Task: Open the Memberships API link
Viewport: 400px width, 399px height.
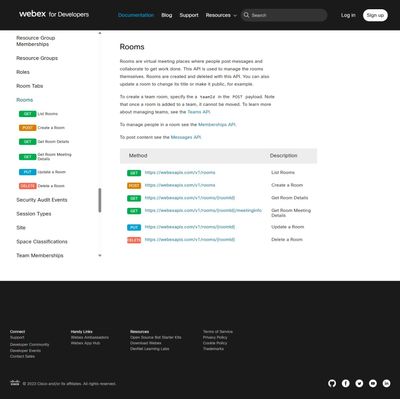Action: (x=217, y=125)
